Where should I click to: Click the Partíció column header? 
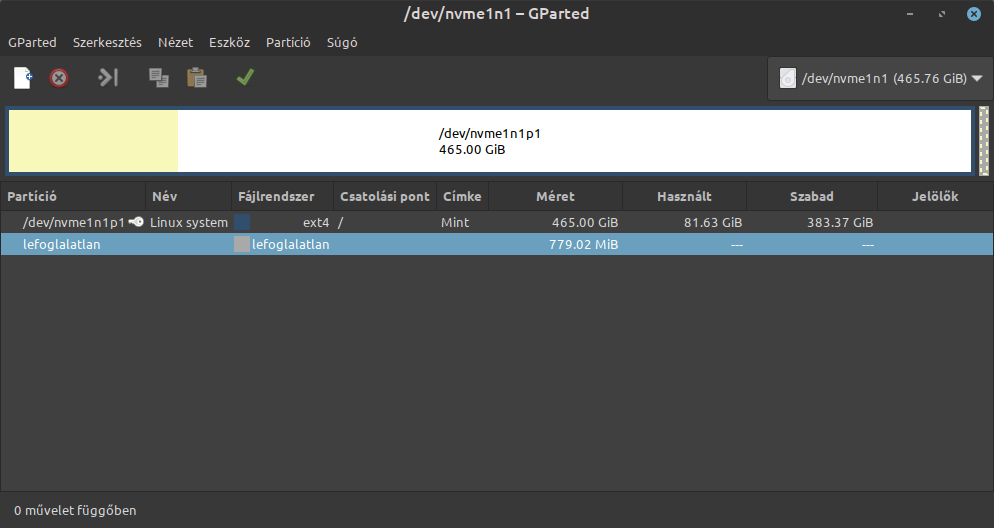point(73,196)
